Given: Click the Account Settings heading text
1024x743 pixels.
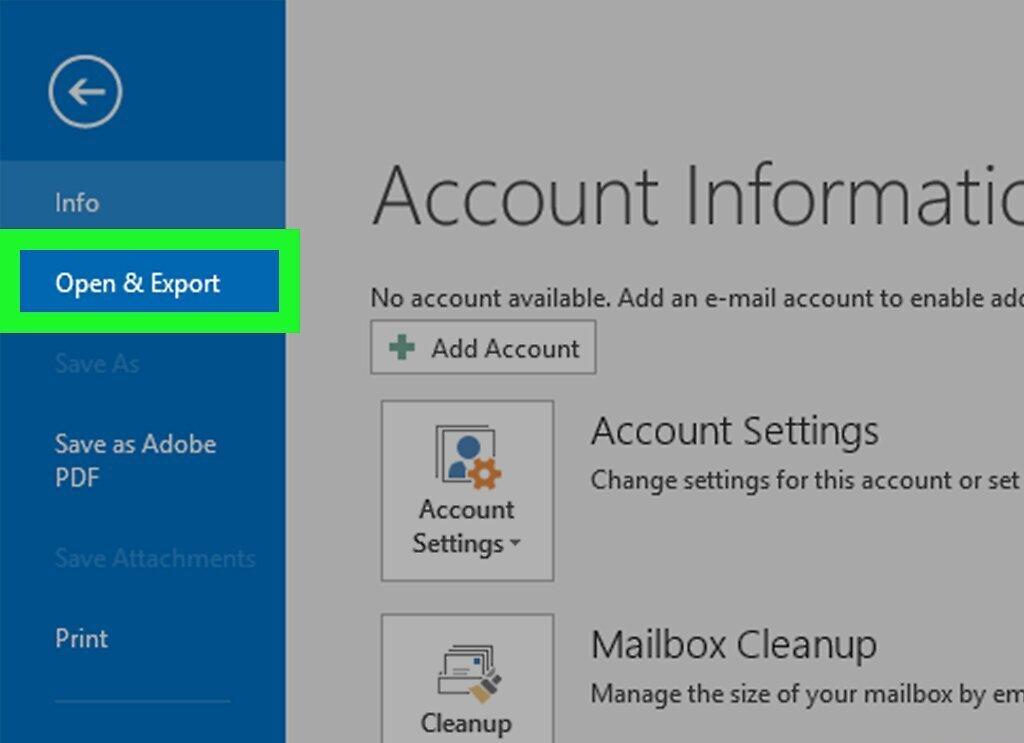Looking at the screenshot, I should point(735,431).
